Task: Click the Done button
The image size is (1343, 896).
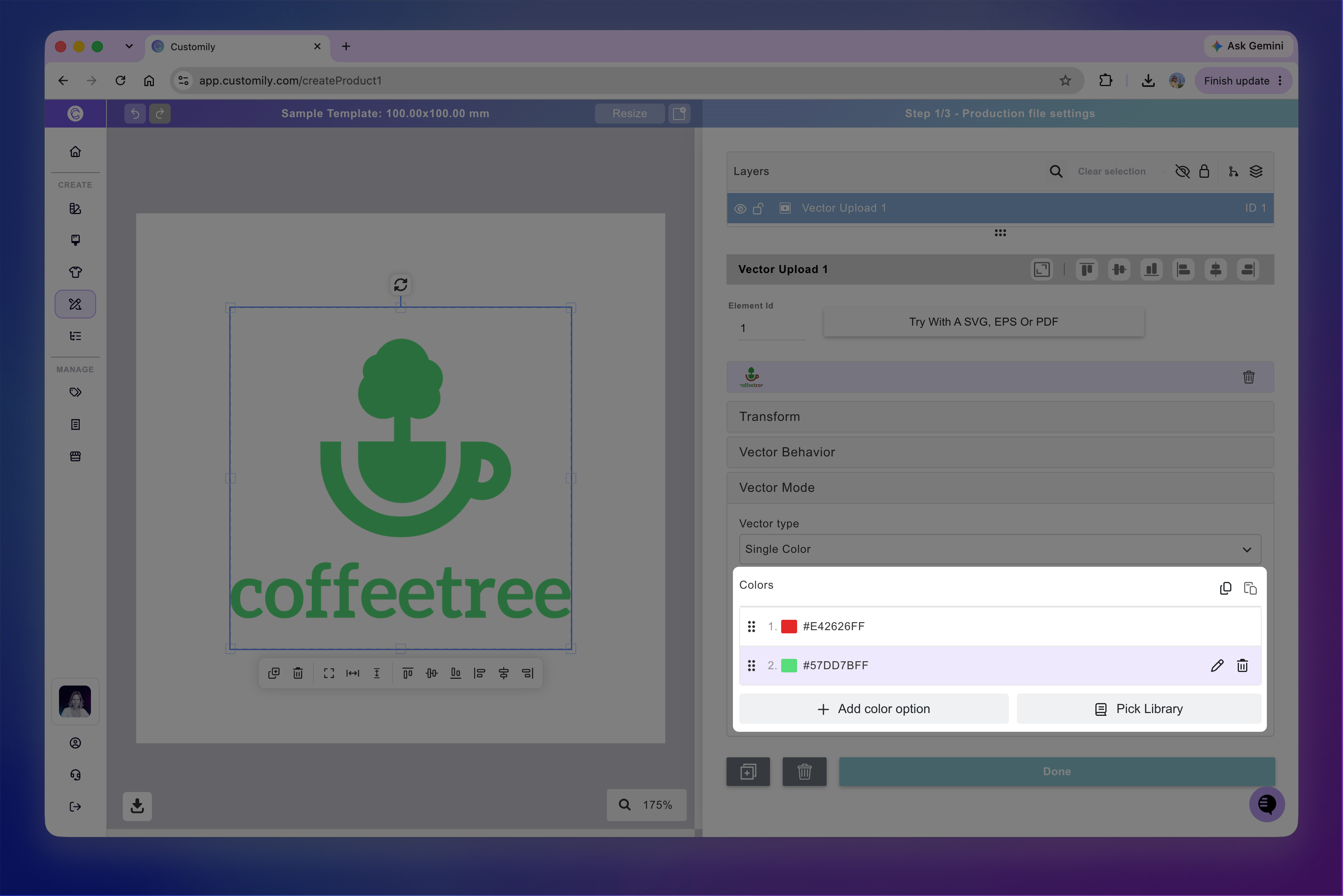Action: coord(1057,771)
